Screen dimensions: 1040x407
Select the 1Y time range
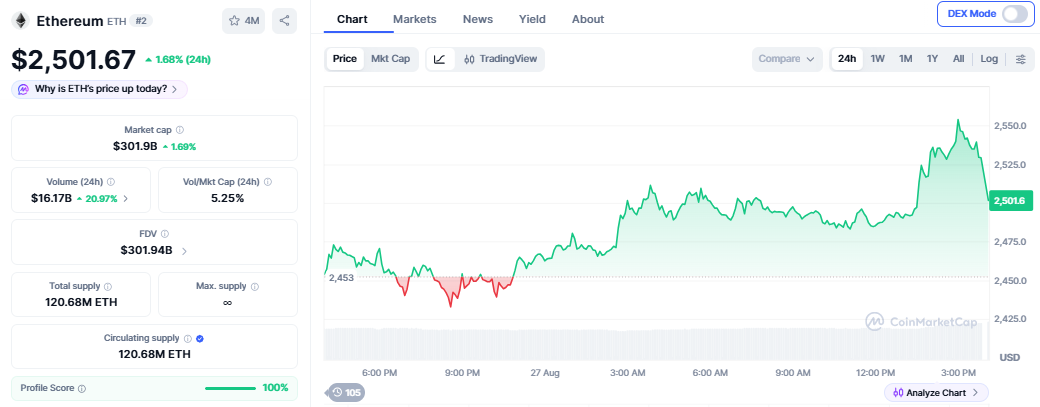pyautogui.click(x=933, y=59)
